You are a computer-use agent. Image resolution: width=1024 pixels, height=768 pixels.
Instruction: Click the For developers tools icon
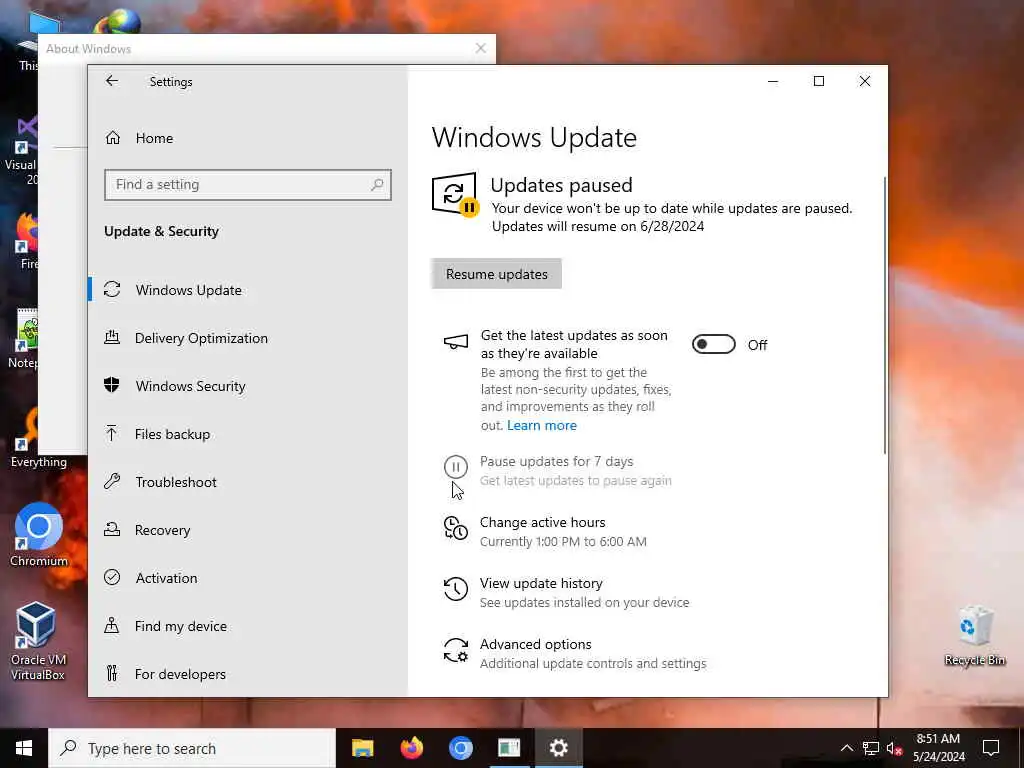[112, 673]
